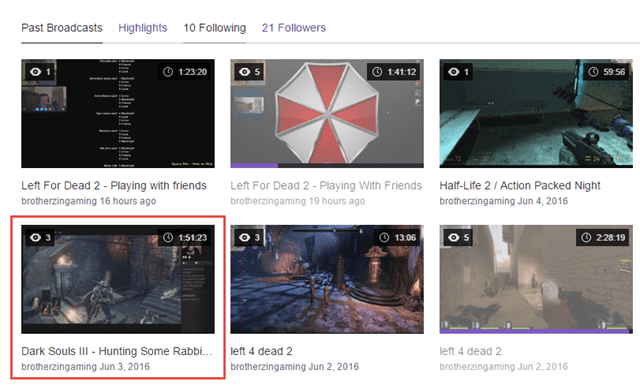This screenshot has width=640, height=385.
Task: Click clock duration icon showing 1:41:12
Action: pos(377,72)
